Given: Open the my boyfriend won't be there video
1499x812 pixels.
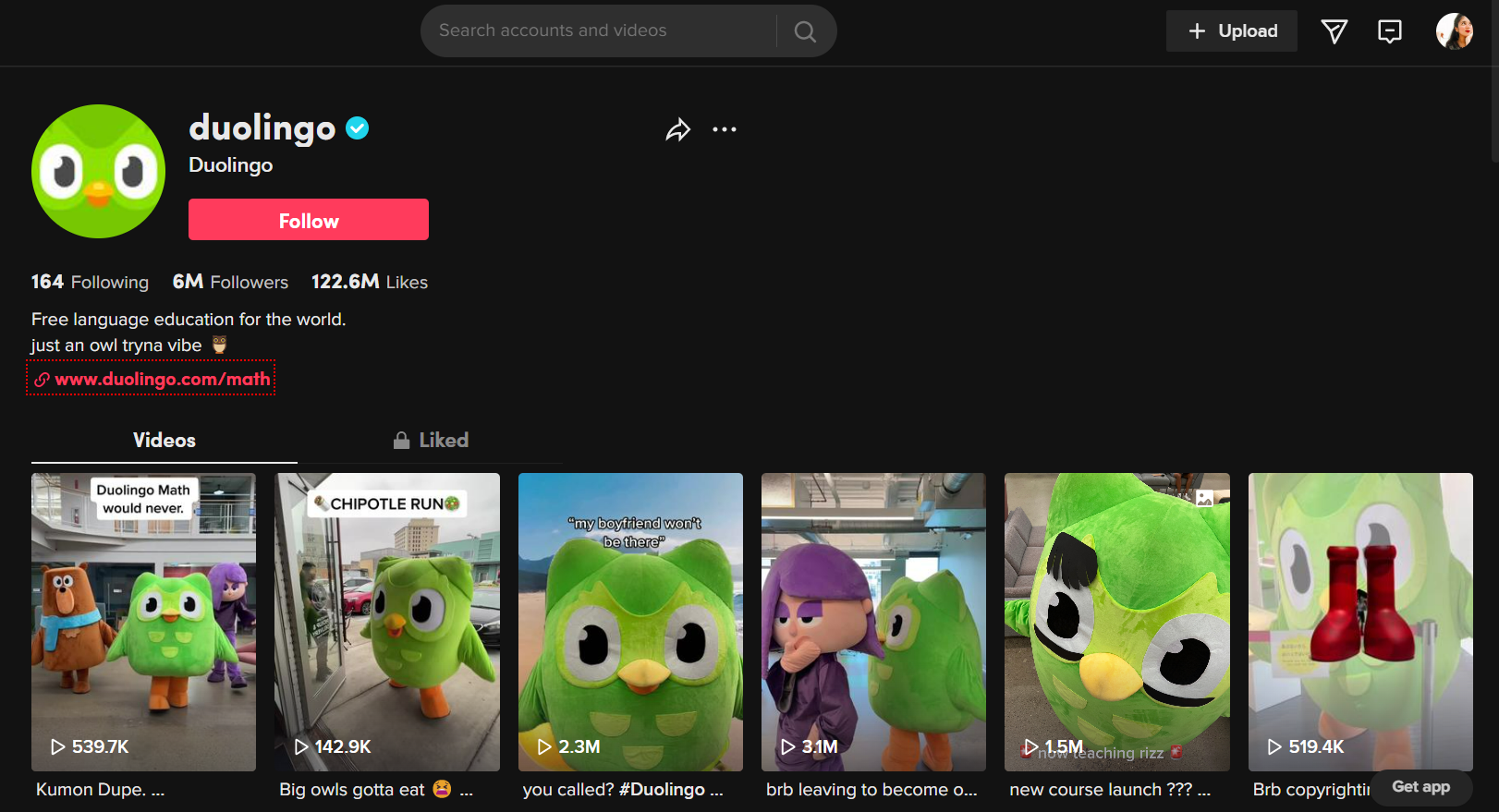Looking at the screenshot, I should (630, 622).
